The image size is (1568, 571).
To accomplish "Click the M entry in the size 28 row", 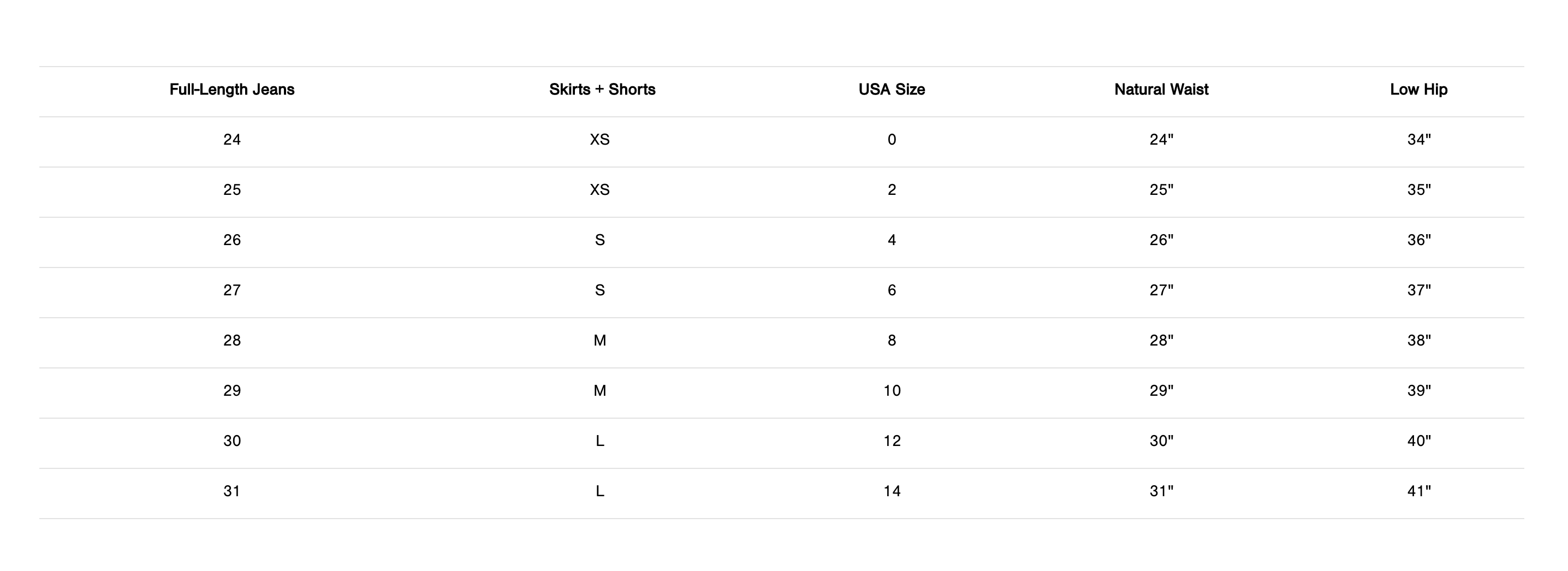I will [x=599, y=340].
